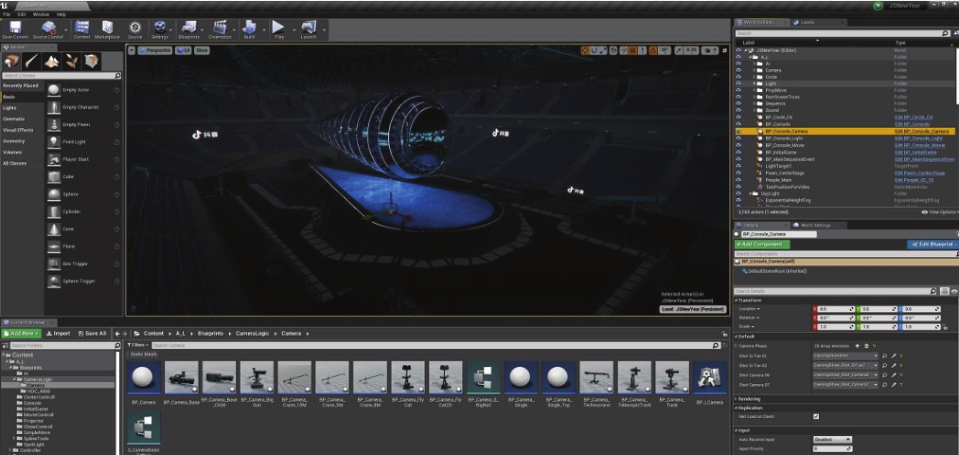Open the Marketplace from the toolbar
Screen dimensions: 959x455
click(x=106, y=28)
